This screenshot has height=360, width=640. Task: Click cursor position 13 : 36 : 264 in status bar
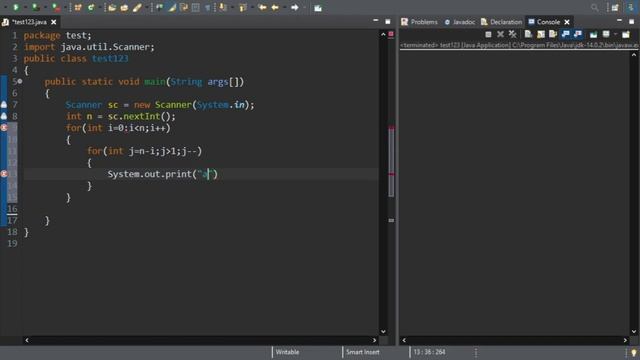[x=429, y=352]
